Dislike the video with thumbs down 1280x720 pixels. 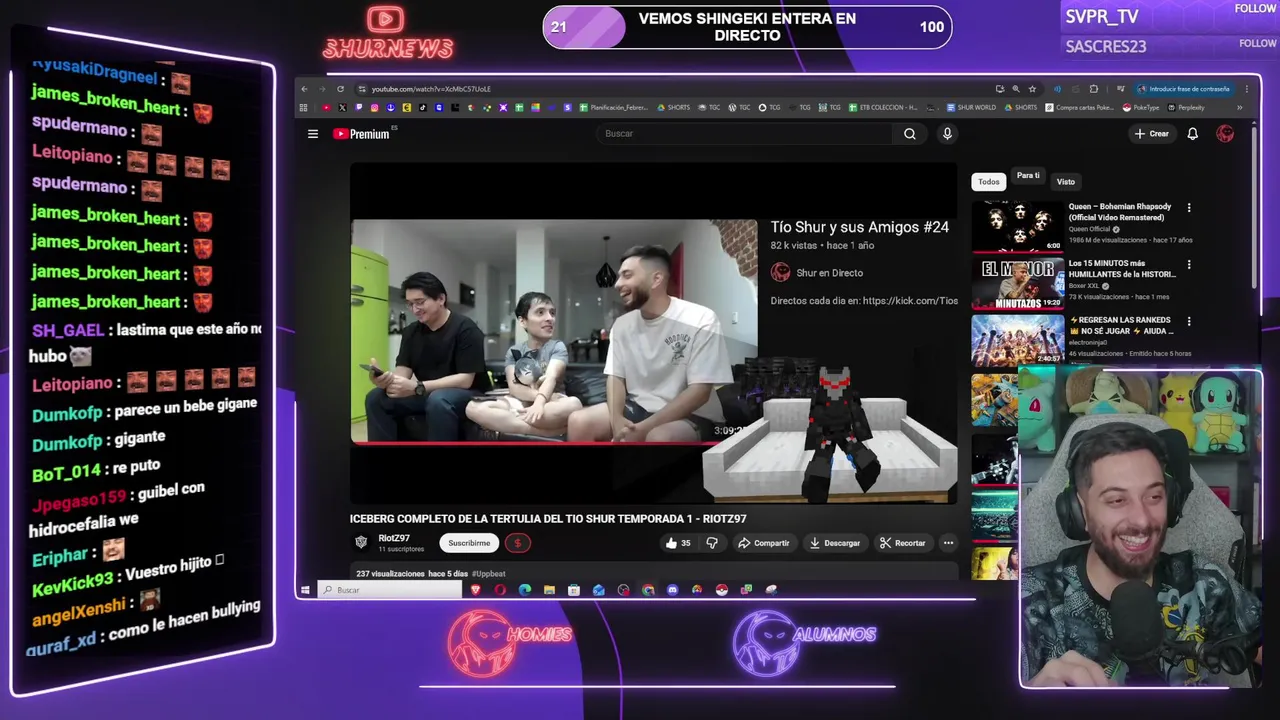point(712,543)
